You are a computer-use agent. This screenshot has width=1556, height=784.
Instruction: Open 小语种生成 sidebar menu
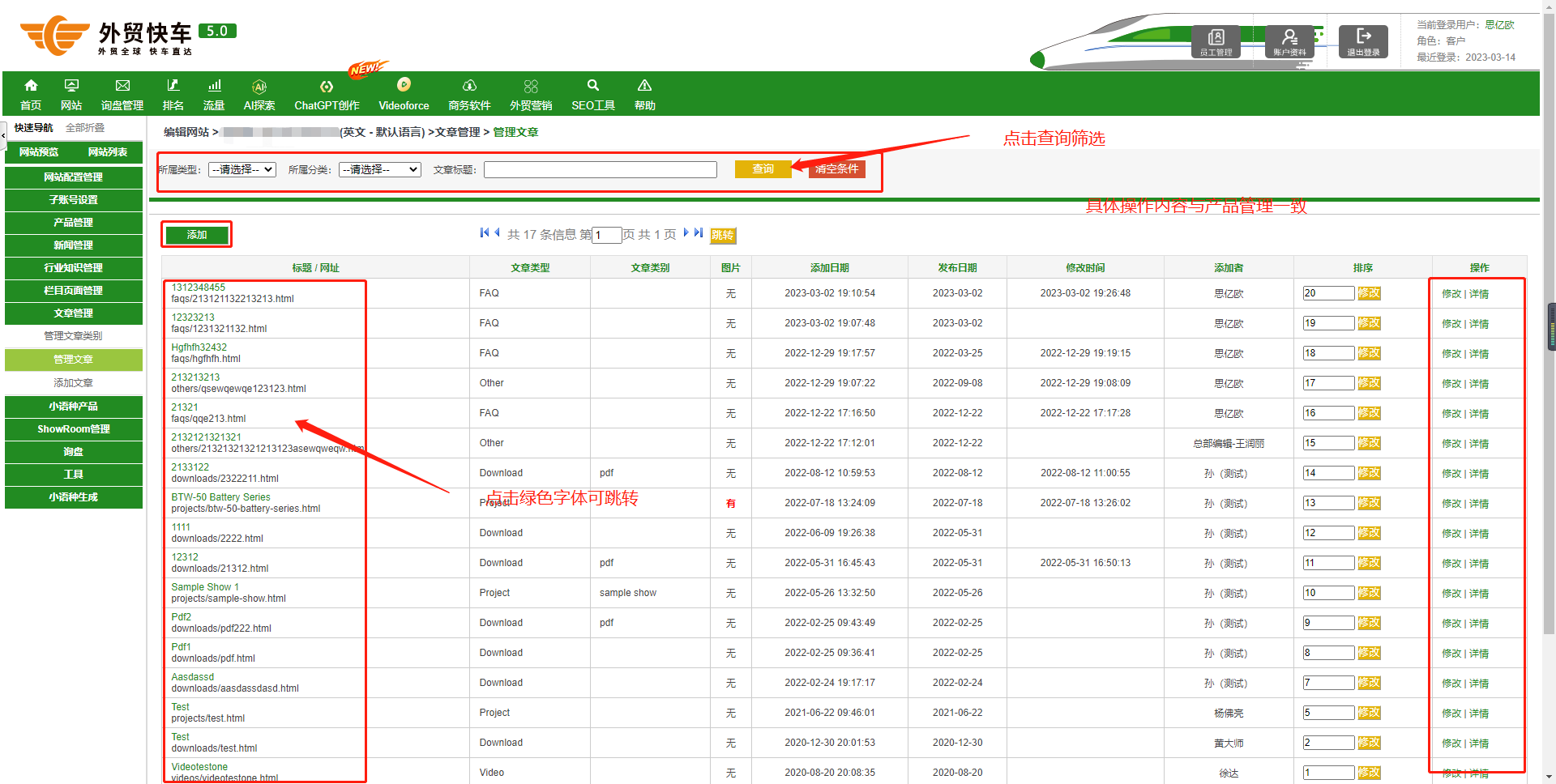click(74, 497)
